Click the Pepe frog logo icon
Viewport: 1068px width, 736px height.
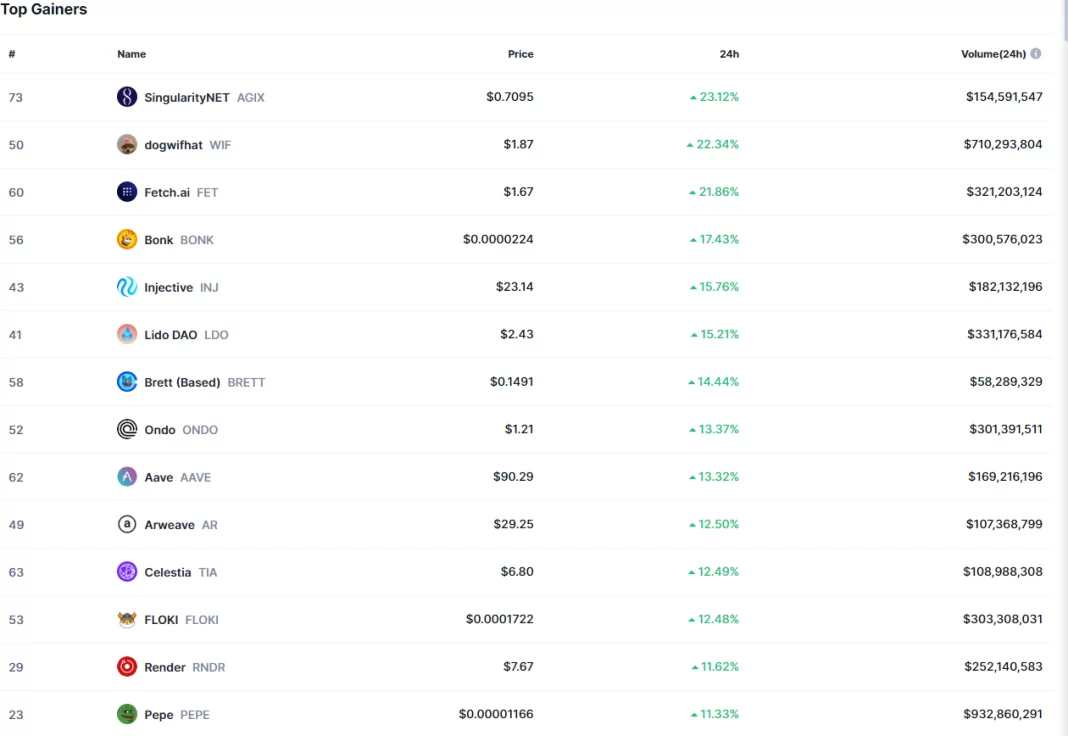pyautogui.click(x=127, y=714)
